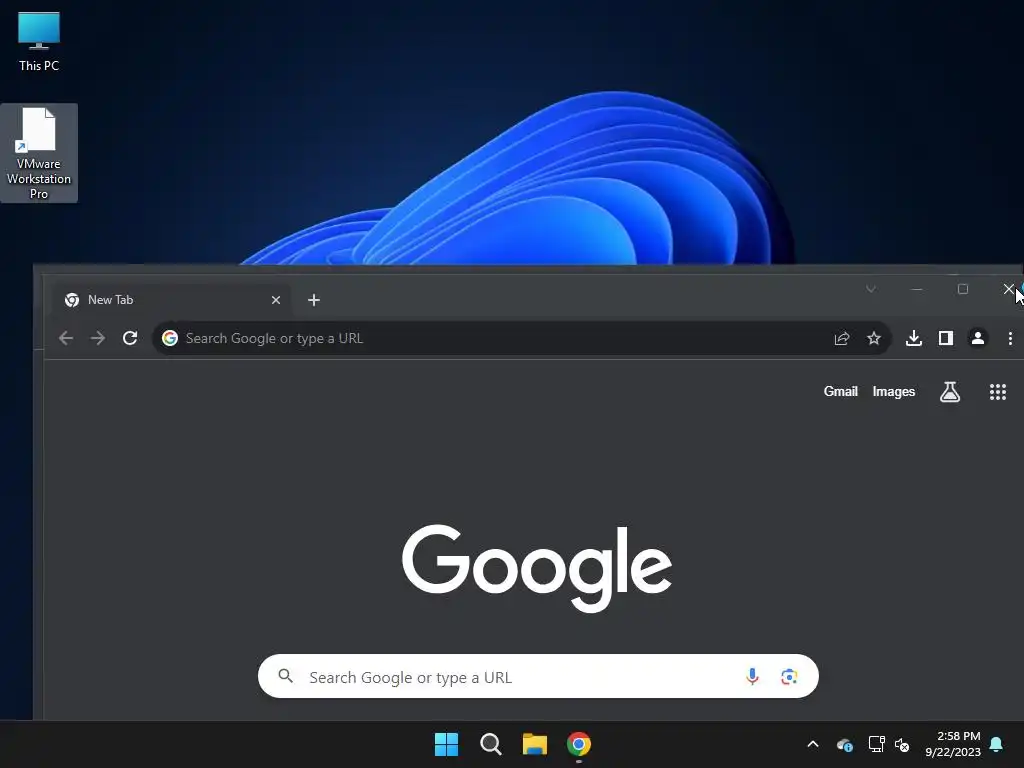Viewport: 1024px width, 768px height.
Task: Start voice search with microphone icon
Action: pos(752,677)
